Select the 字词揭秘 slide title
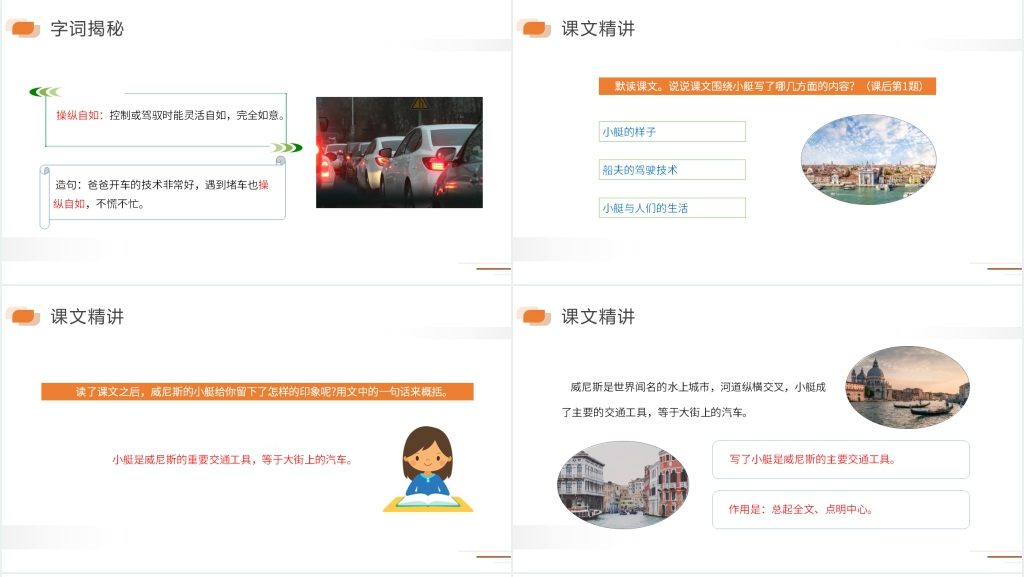This screenshot has width=1024, height=577. 87,29
